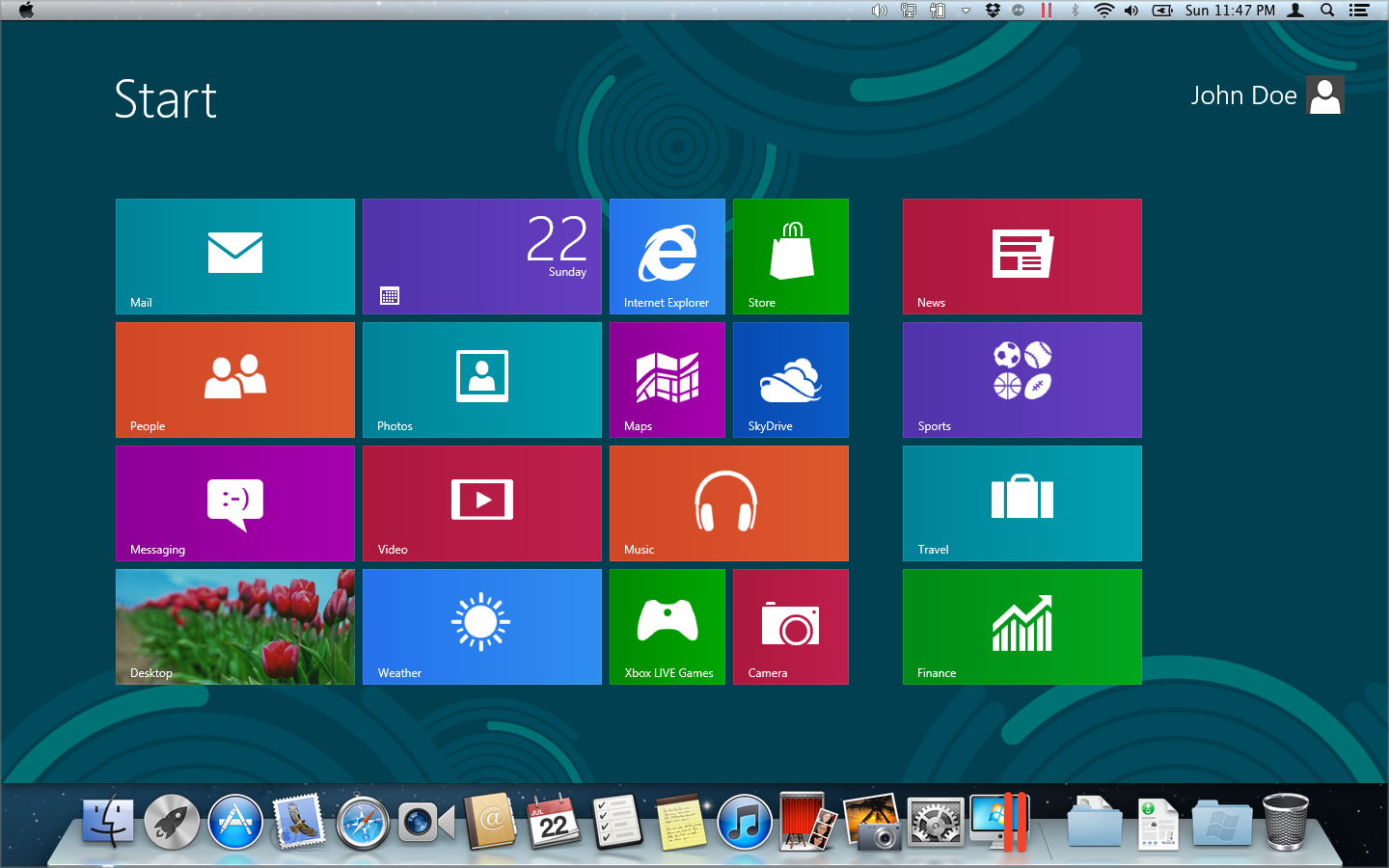Open the Finance tile
Image resolution: width=1389 pixels, height=868 pixels.
tap(1022, 627)
